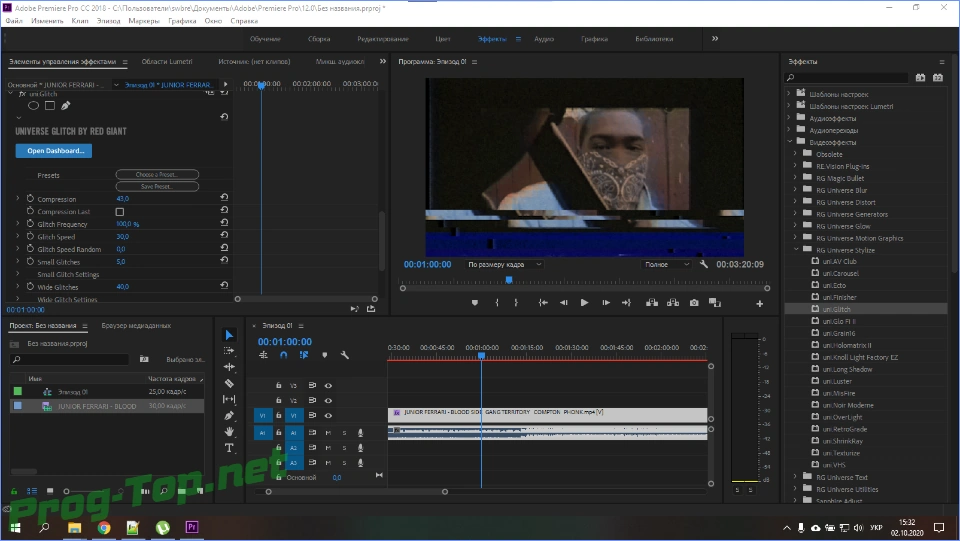Image resolution: width=960 pixels, height=541 pixels.
Task: Expand Small Glitch Settings group
Action: point(18,274)
